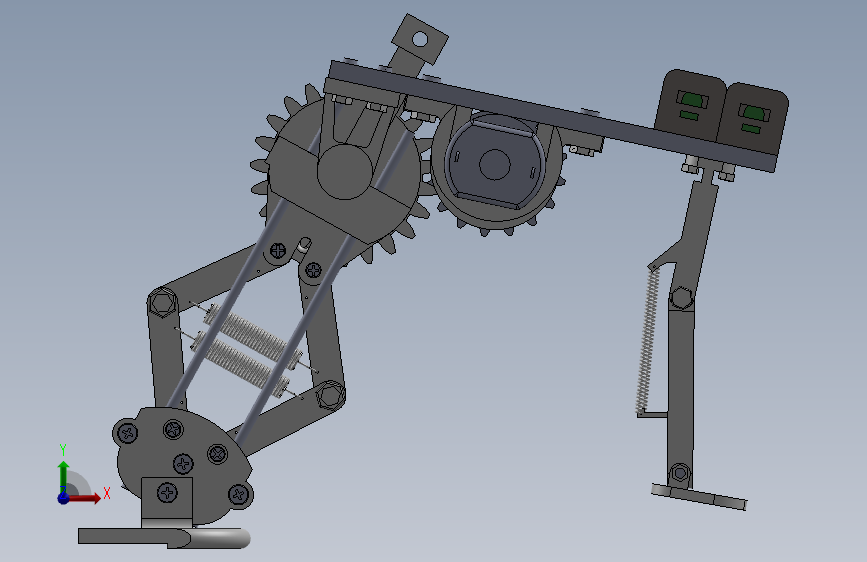Image resolution: width=867 pixels, height=562 pixels.
Task: Select the round motor housing inside the smaller gear
Action: tap(494, 164)
